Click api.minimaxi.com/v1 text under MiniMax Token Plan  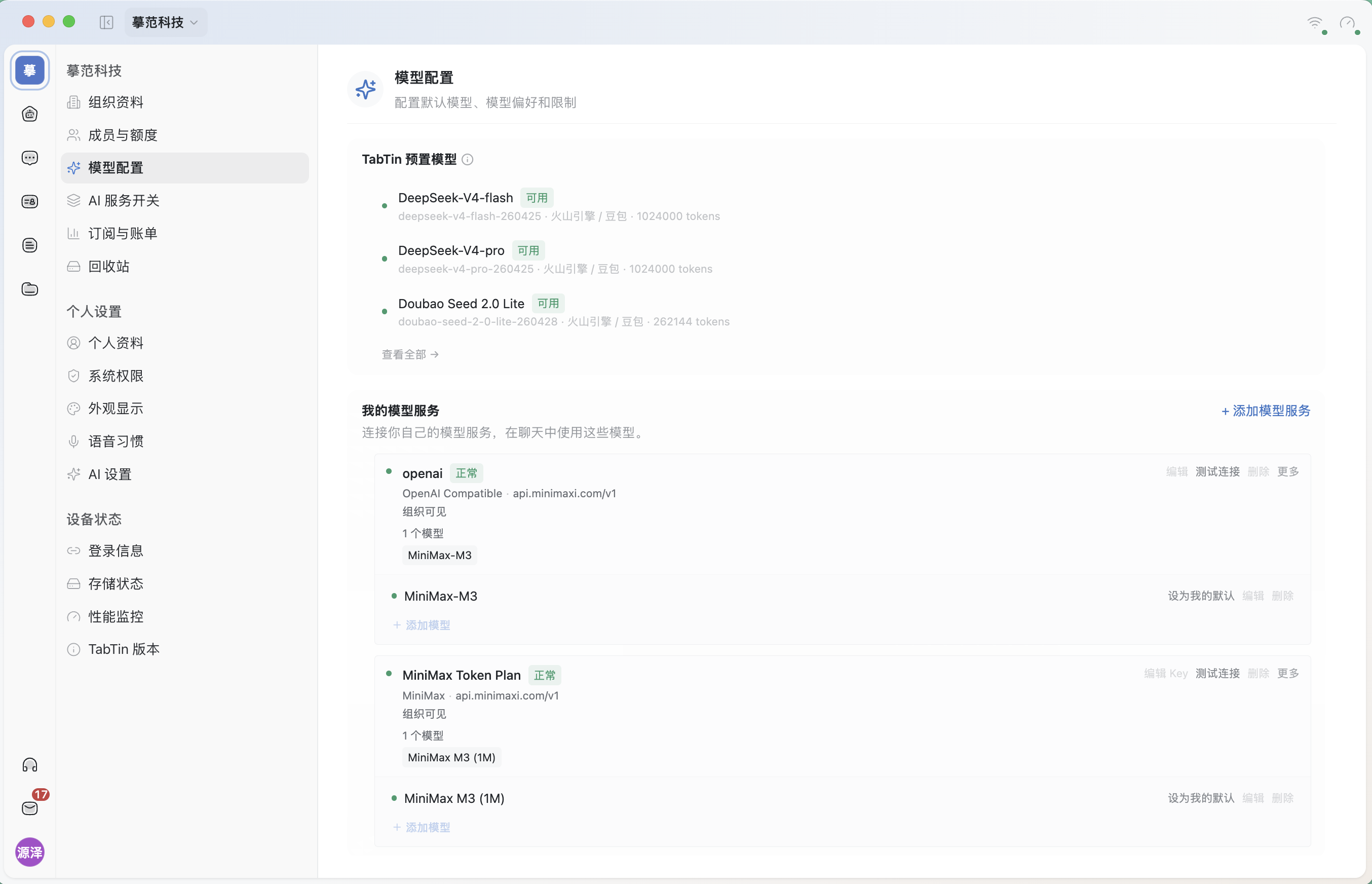(x=507, y=696)
